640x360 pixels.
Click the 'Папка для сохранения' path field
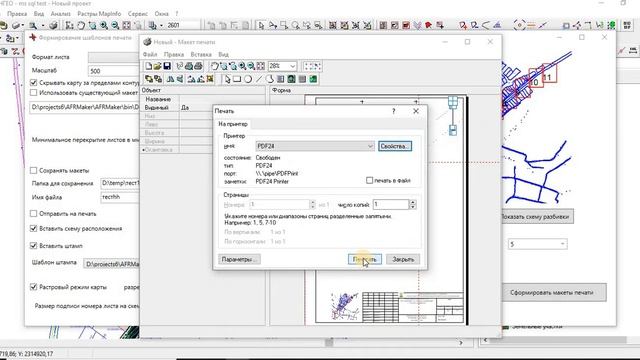click(120, 183)
